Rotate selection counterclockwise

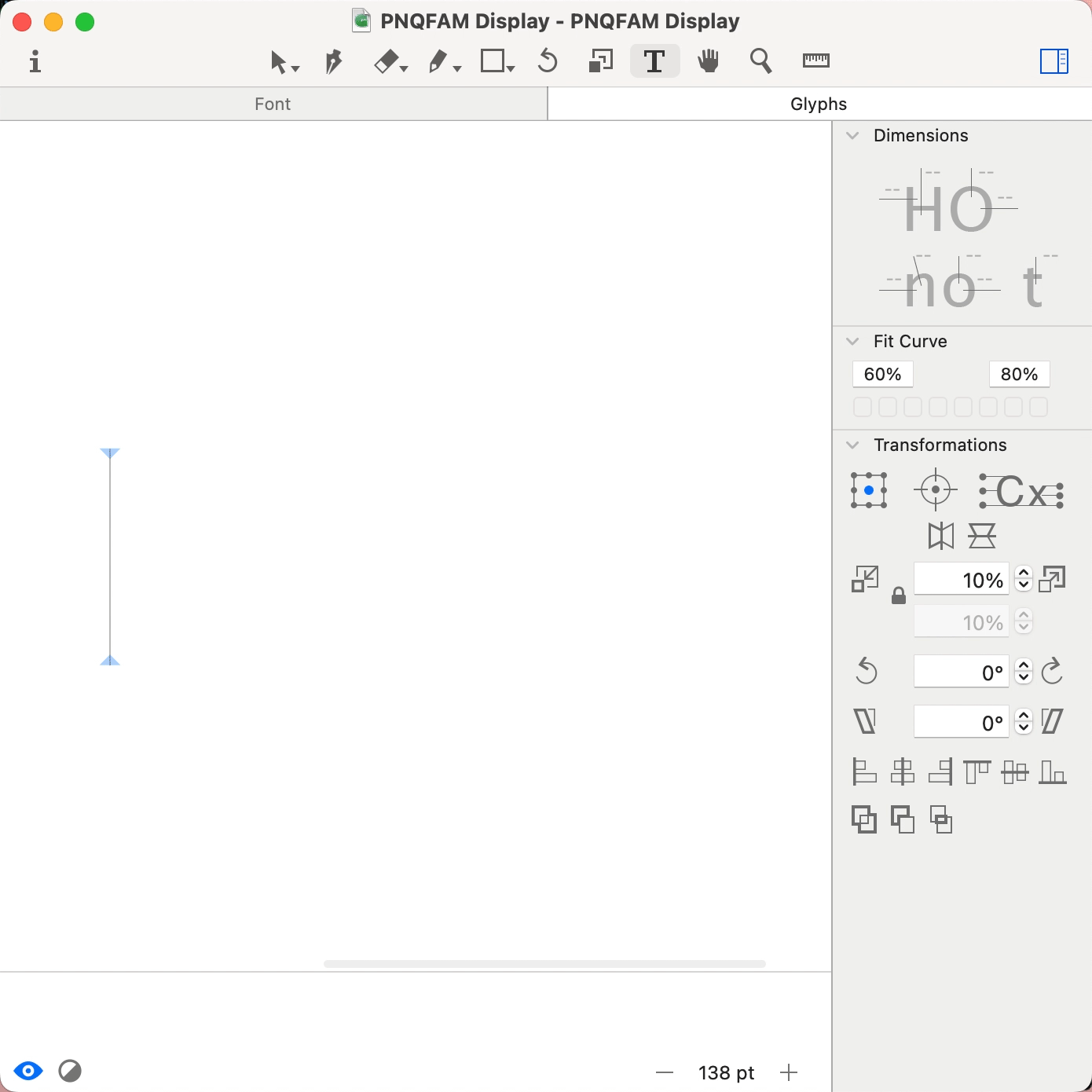[866, 672]
